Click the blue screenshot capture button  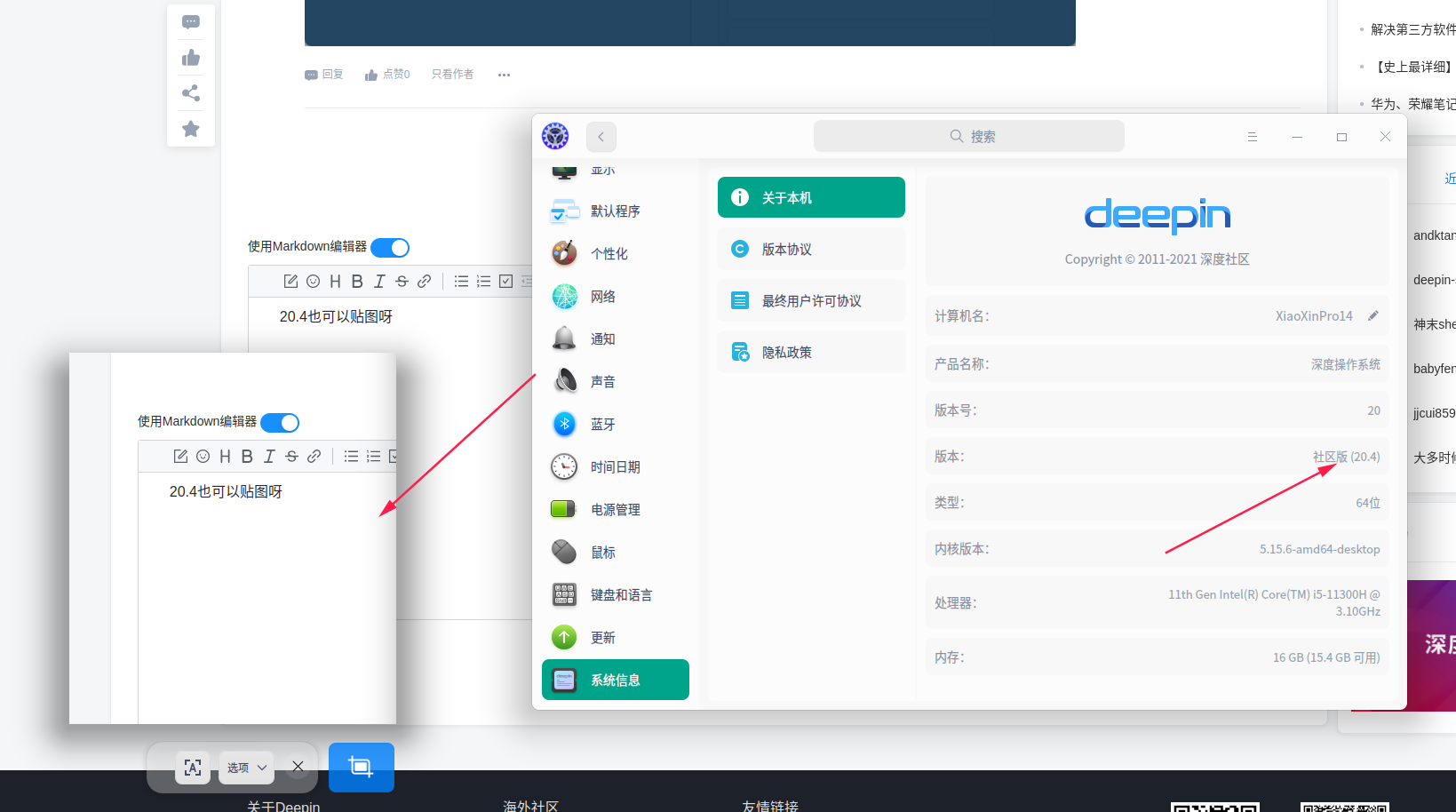coord(361,767)
